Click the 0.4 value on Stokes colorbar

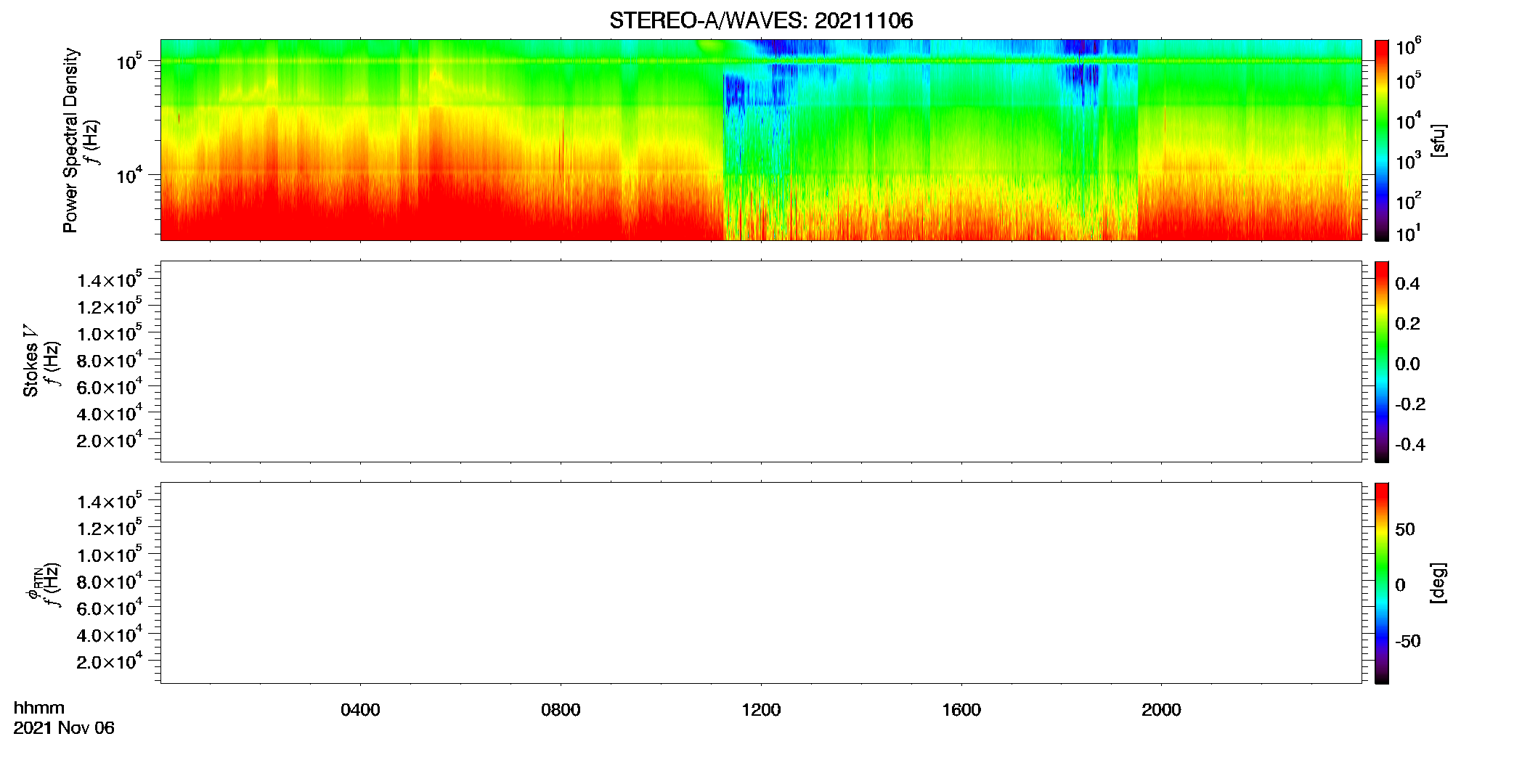[1407, 284]
